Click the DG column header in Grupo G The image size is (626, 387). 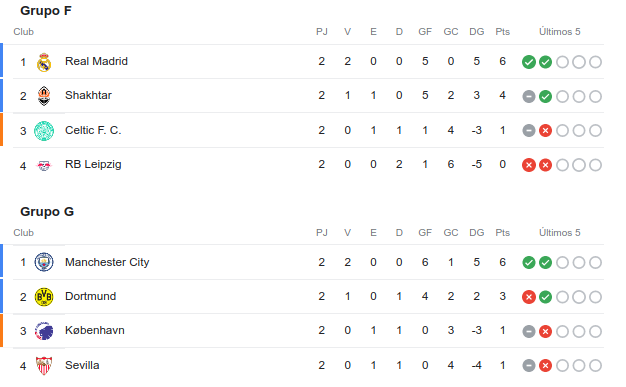[477, 232]
